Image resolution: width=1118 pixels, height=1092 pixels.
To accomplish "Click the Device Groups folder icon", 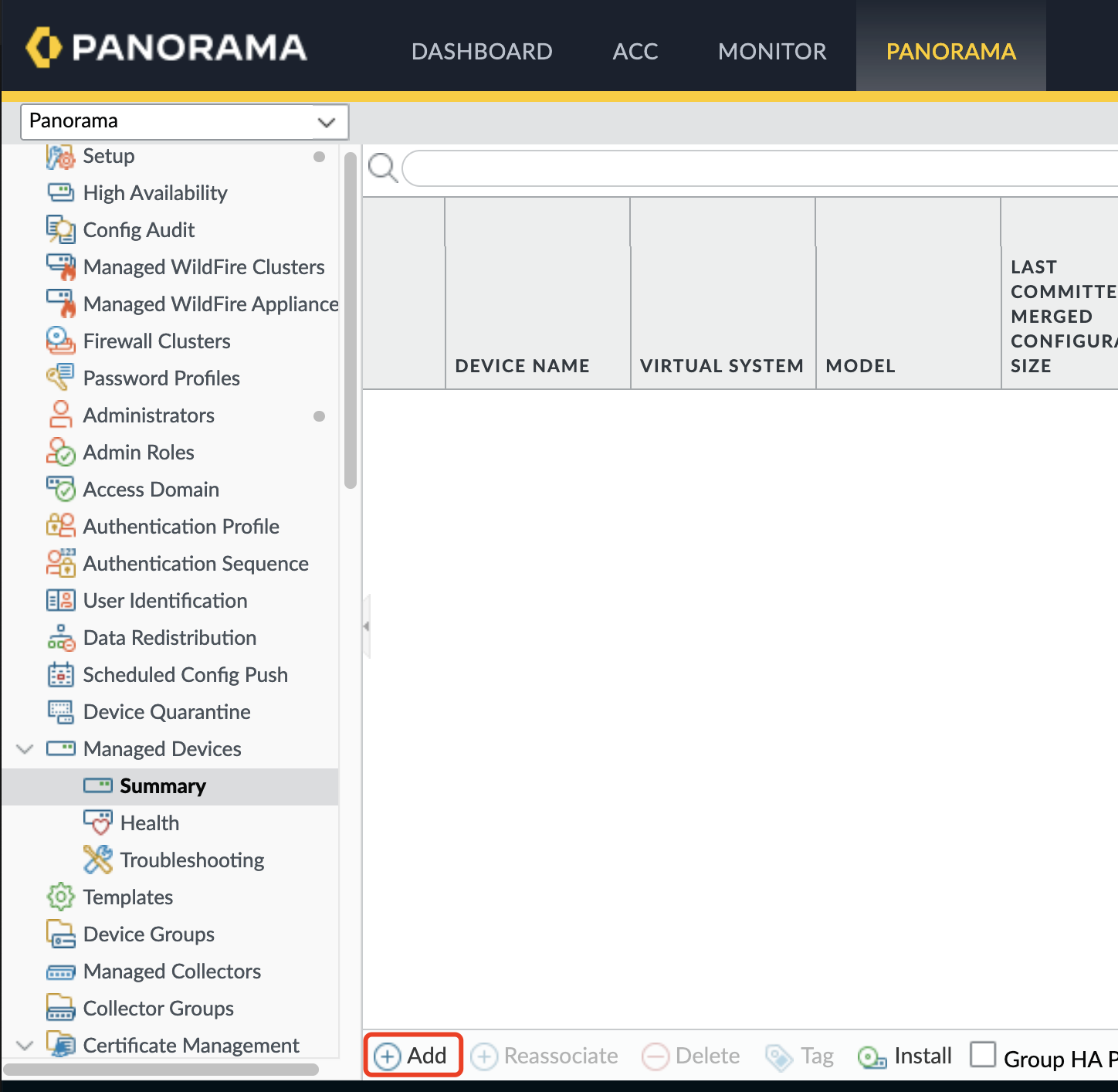I will click(61, 934).
